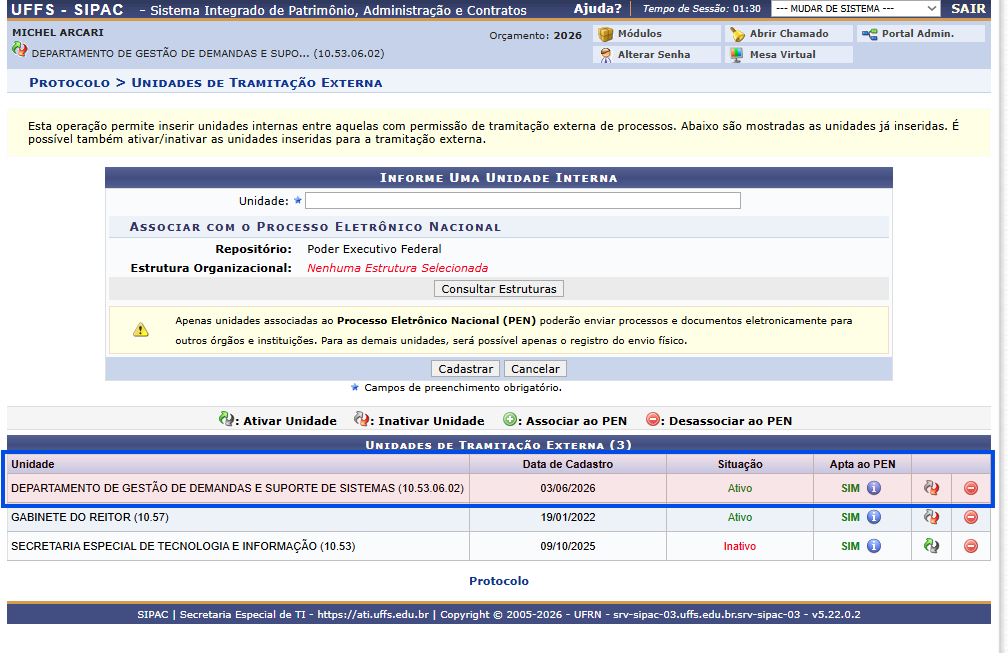The height and width of the screenshot is (653, 1008).
Task: Disassociate GABINETE DO REITOR from PEN
Action: click(971, 517)
